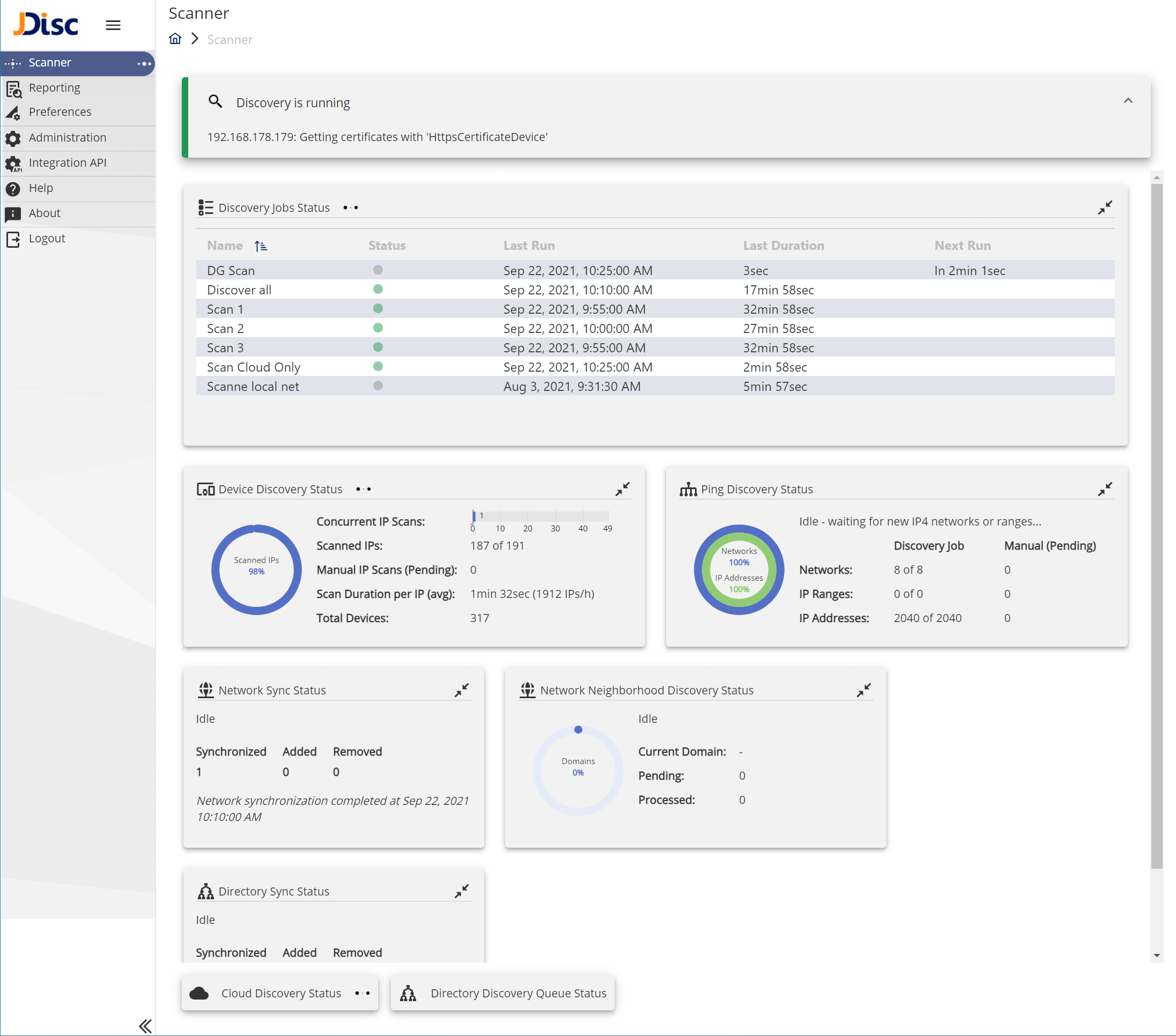The image size is (1176, 1036).
Task: Open the Reporting menu item
Action: pyautogui.click(x=55, y=87)
